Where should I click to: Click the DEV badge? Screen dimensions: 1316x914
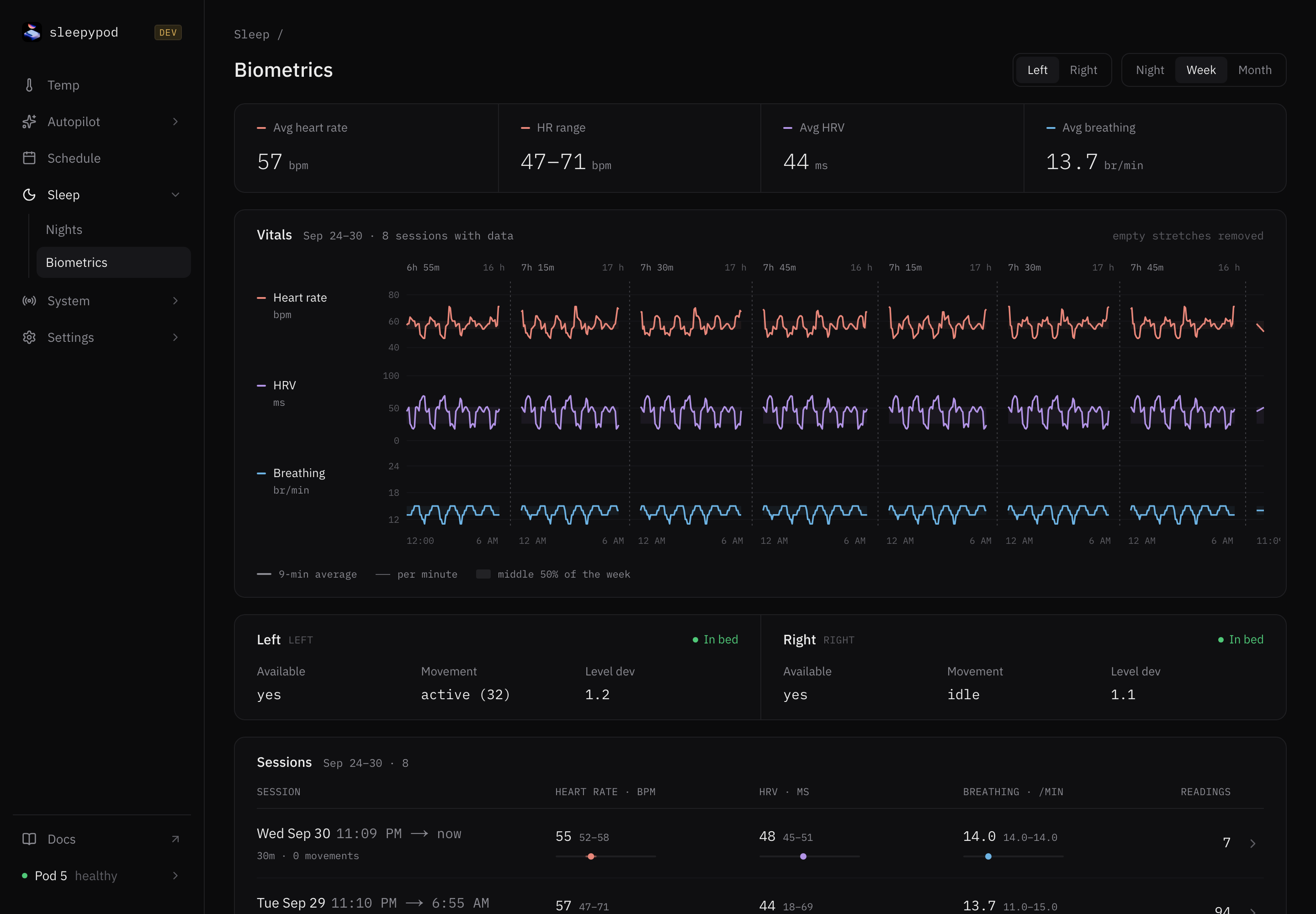[168, 32]
